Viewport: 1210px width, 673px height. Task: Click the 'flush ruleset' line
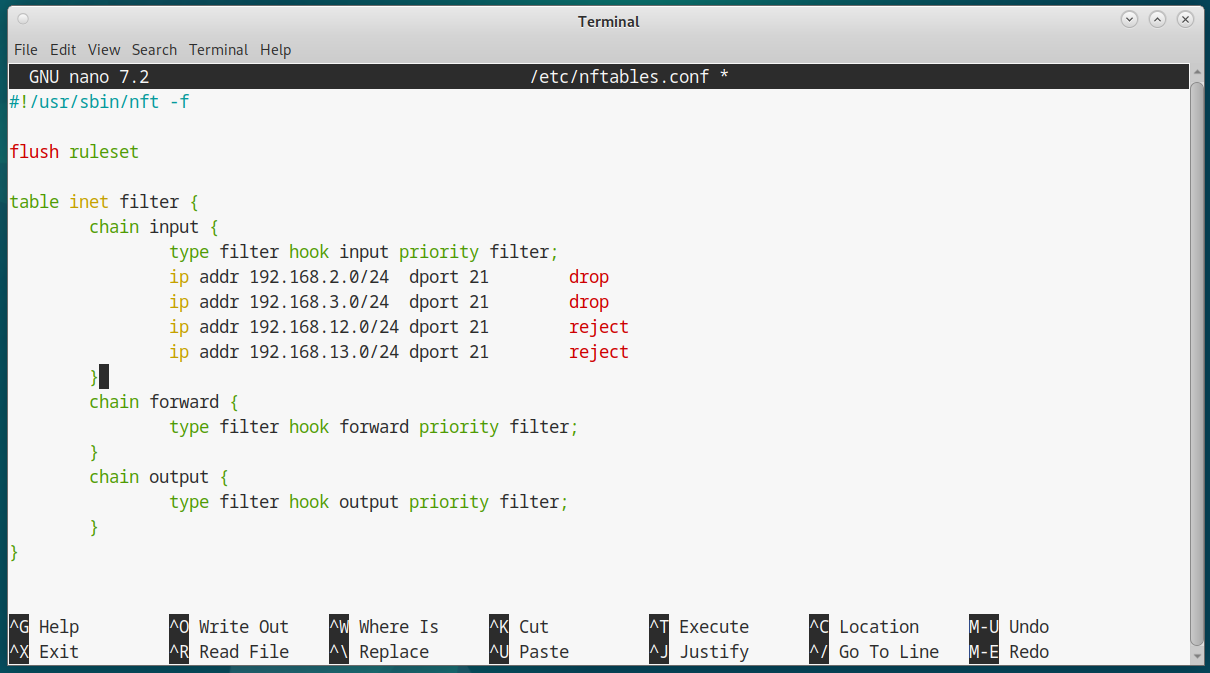[x=74, y=152]
